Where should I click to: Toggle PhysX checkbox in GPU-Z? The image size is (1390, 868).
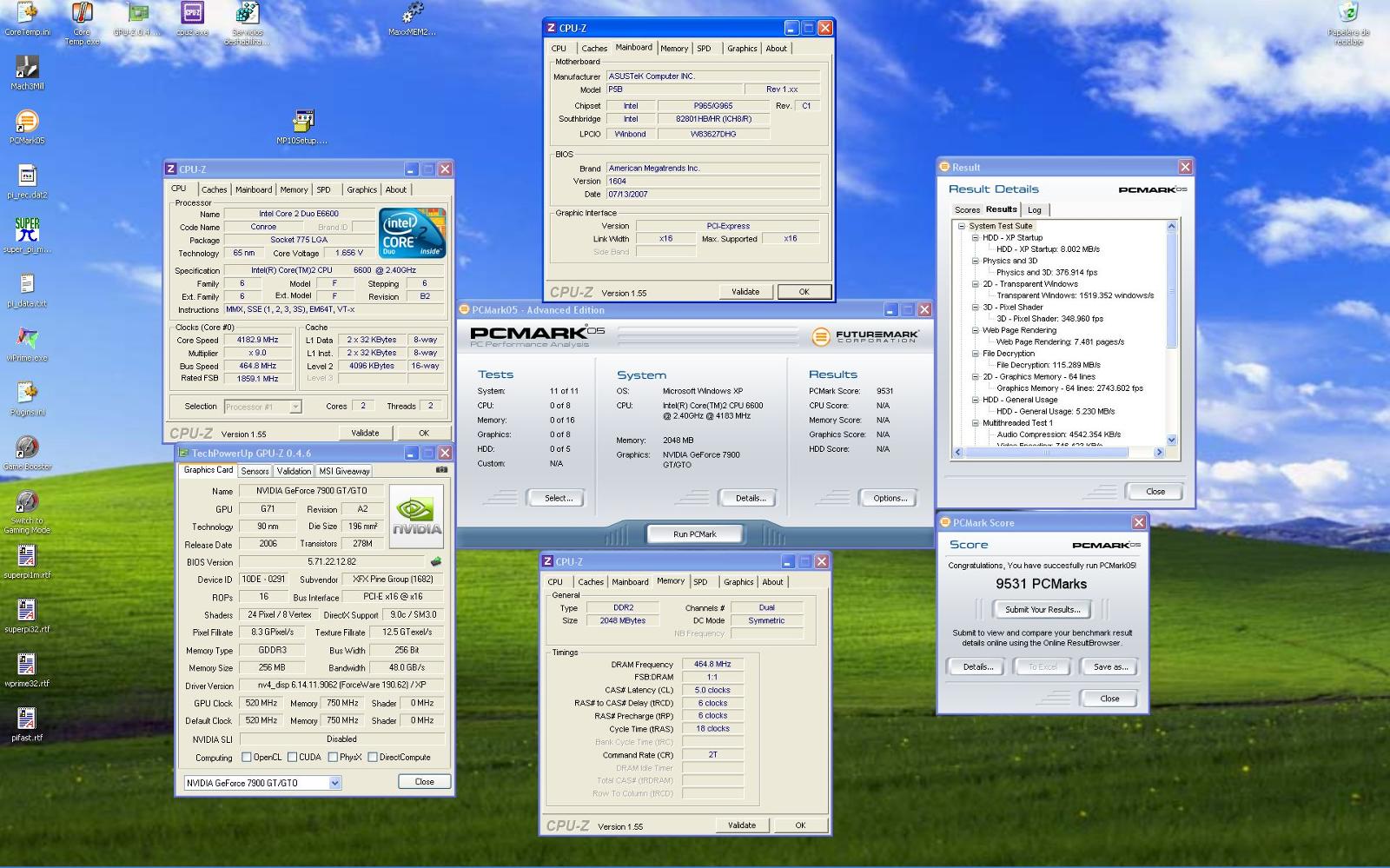333,757
